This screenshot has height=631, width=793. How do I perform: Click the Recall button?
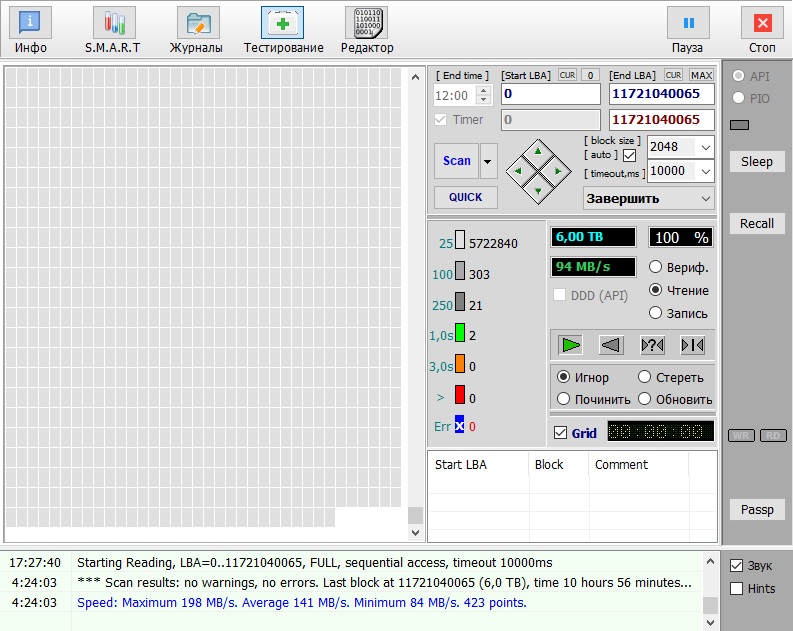[757, 223]
